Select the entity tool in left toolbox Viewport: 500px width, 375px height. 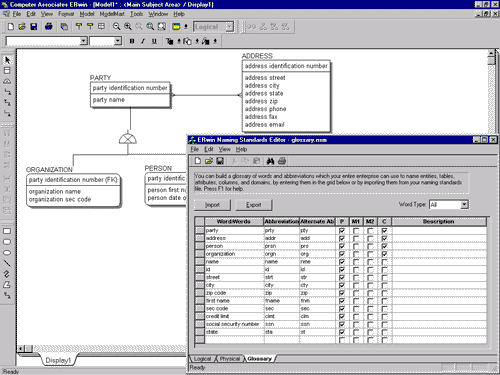click(7, 71)
